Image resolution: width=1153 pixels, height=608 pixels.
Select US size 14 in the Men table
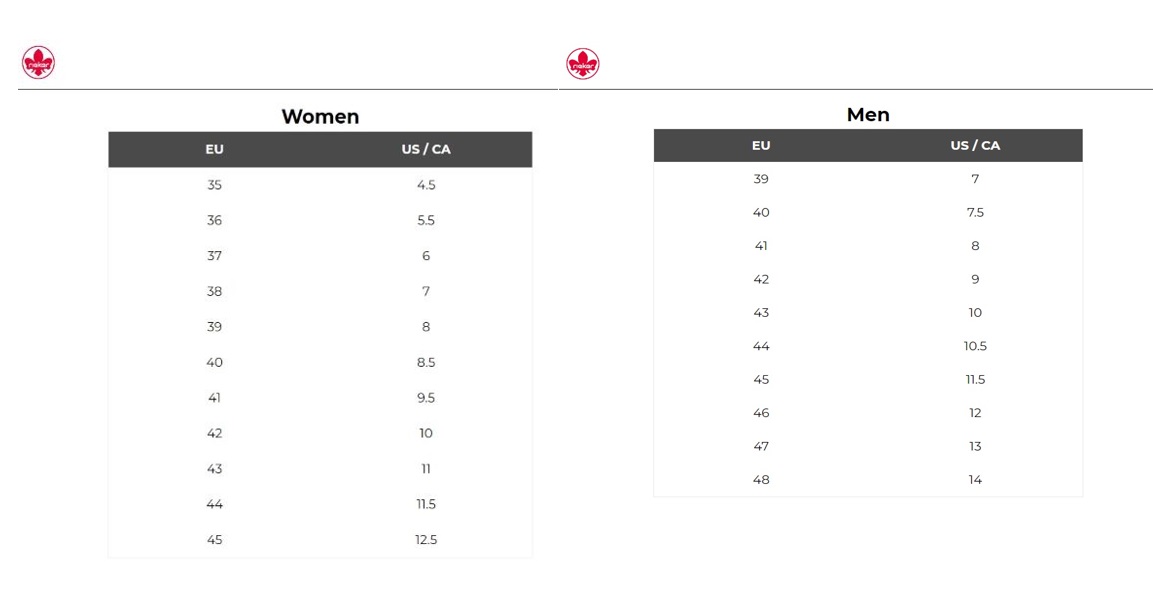click(975, 480)
